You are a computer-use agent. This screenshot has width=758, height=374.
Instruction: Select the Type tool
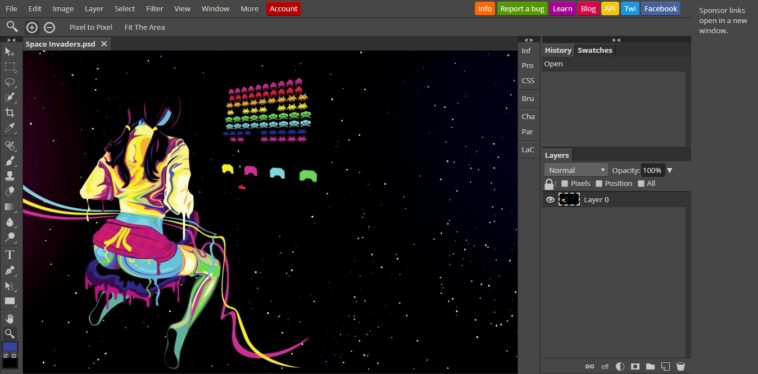coord(10,255)
